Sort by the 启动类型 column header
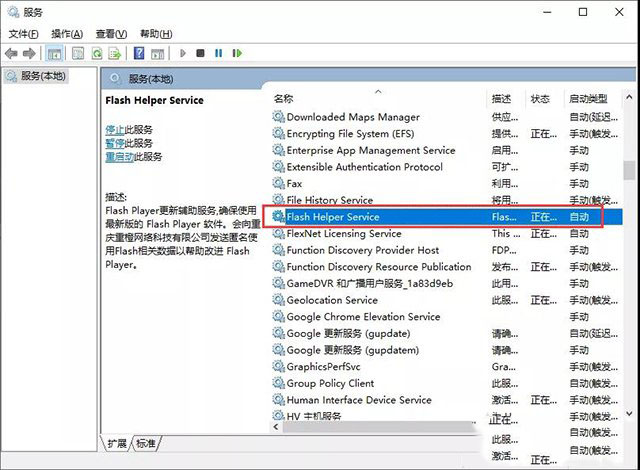This screenshot has width=640, height=470. pos(588,99)
